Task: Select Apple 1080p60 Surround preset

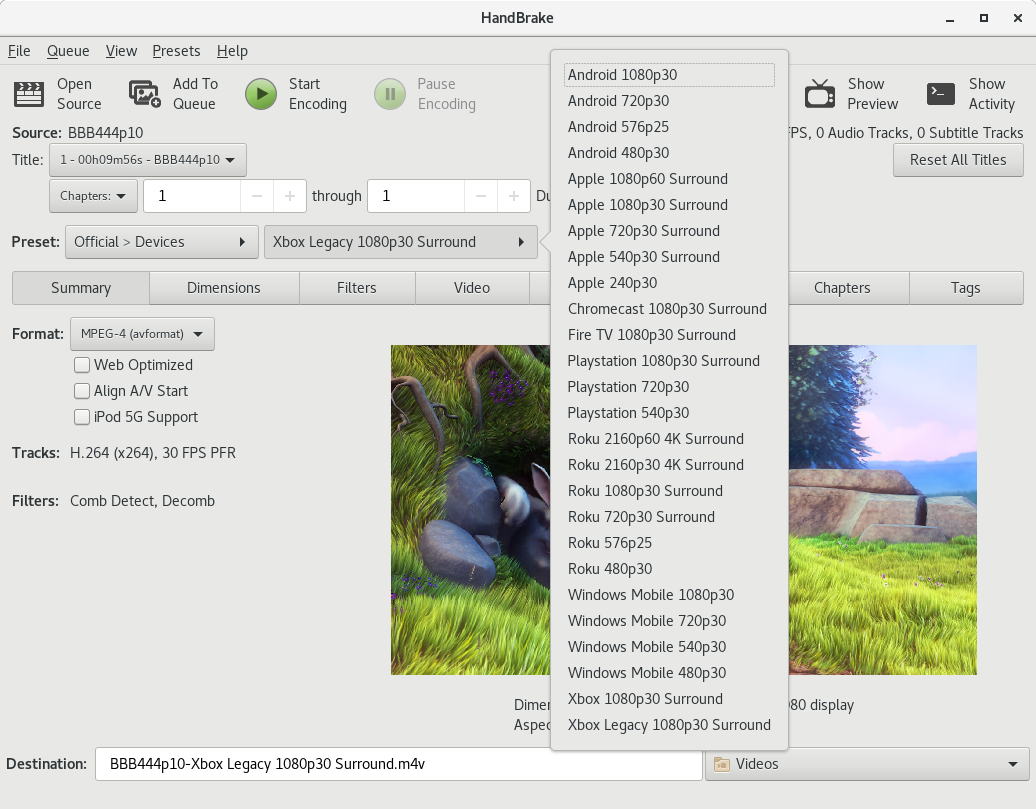Action: click(669, 178)
